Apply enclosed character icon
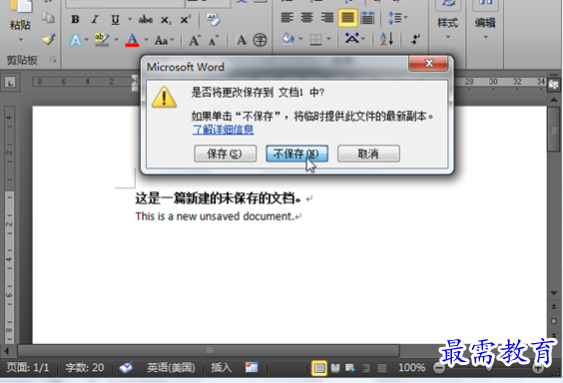 coord(260,40)
